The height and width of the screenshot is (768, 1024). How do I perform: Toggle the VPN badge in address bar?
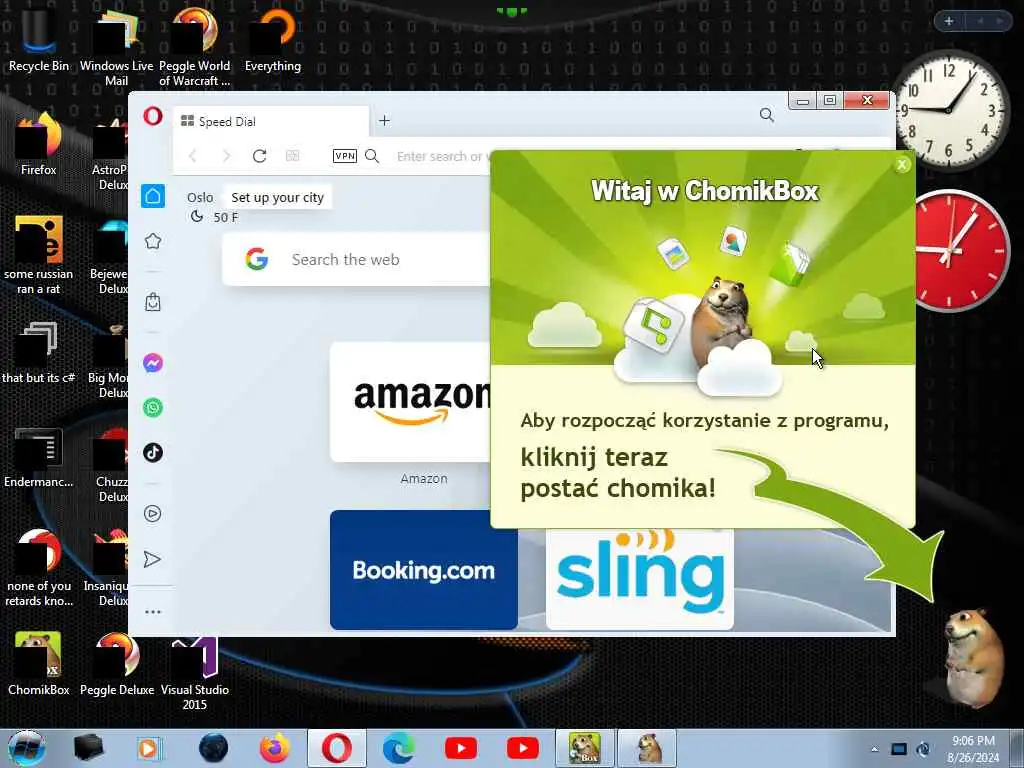pyautogui.click(x=345, y=155)
